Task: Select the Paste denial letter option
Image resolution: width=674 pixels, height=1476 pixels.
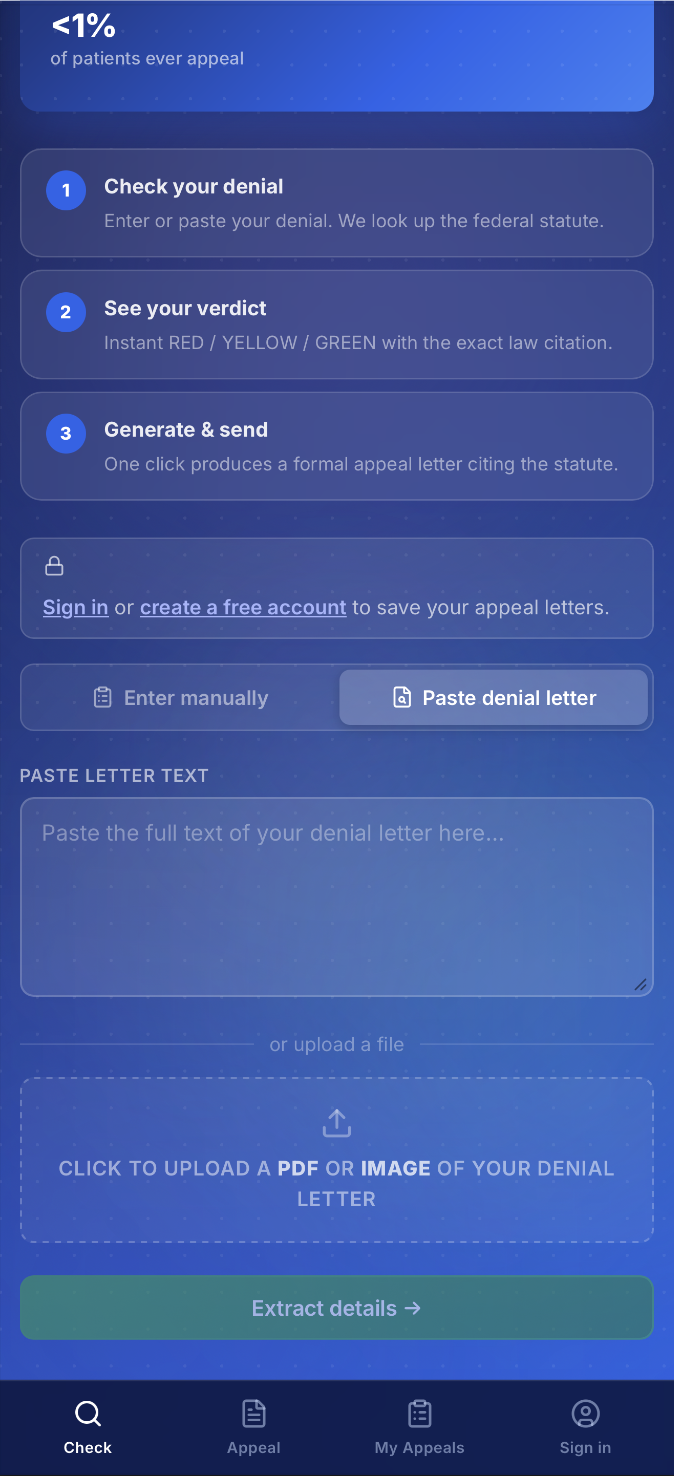Action: point(494,697)
